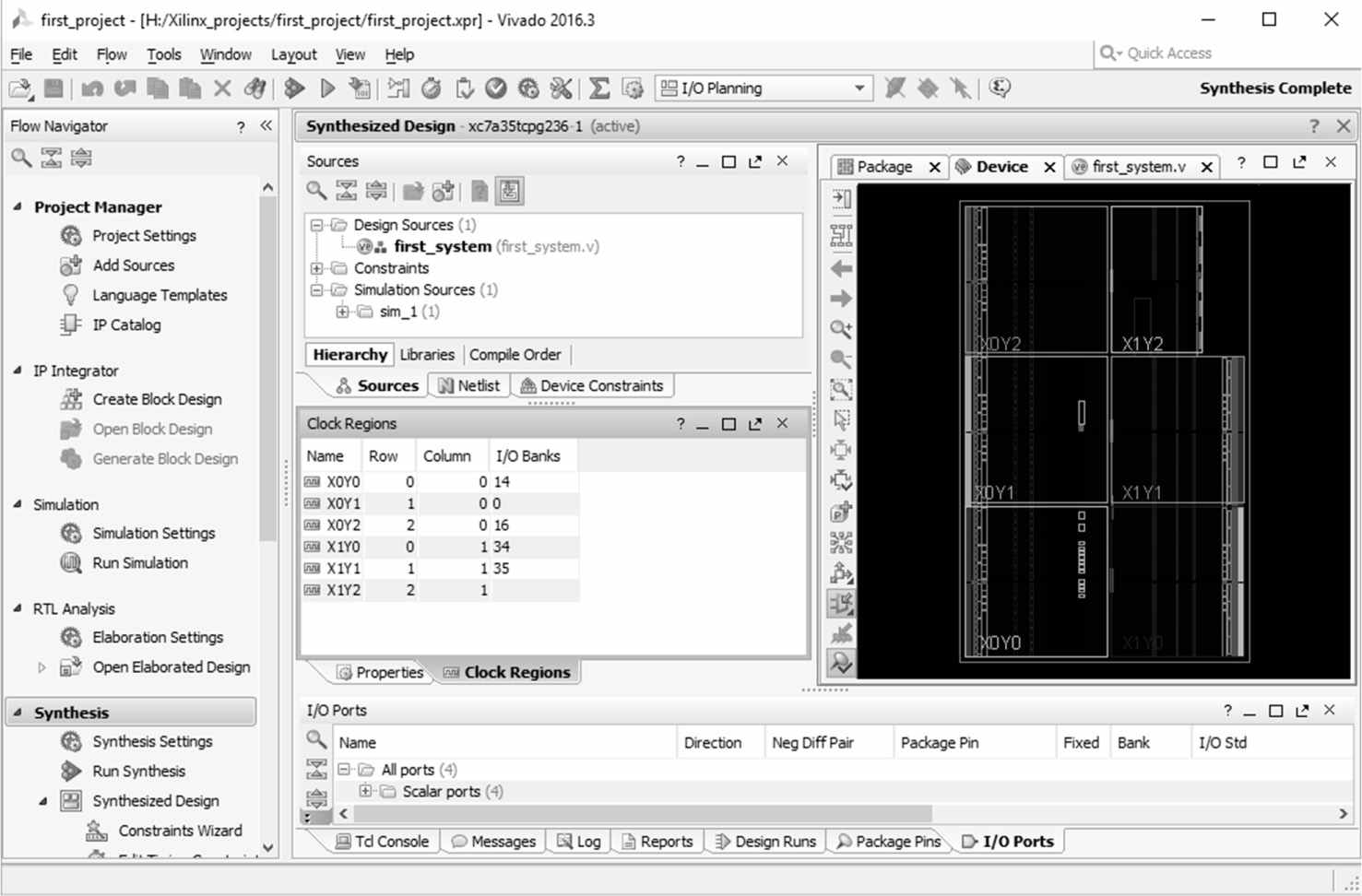Screen dimensions: 1362x896
Task: Collapse the All ports tree node
Action: click(x=344, y=769)
